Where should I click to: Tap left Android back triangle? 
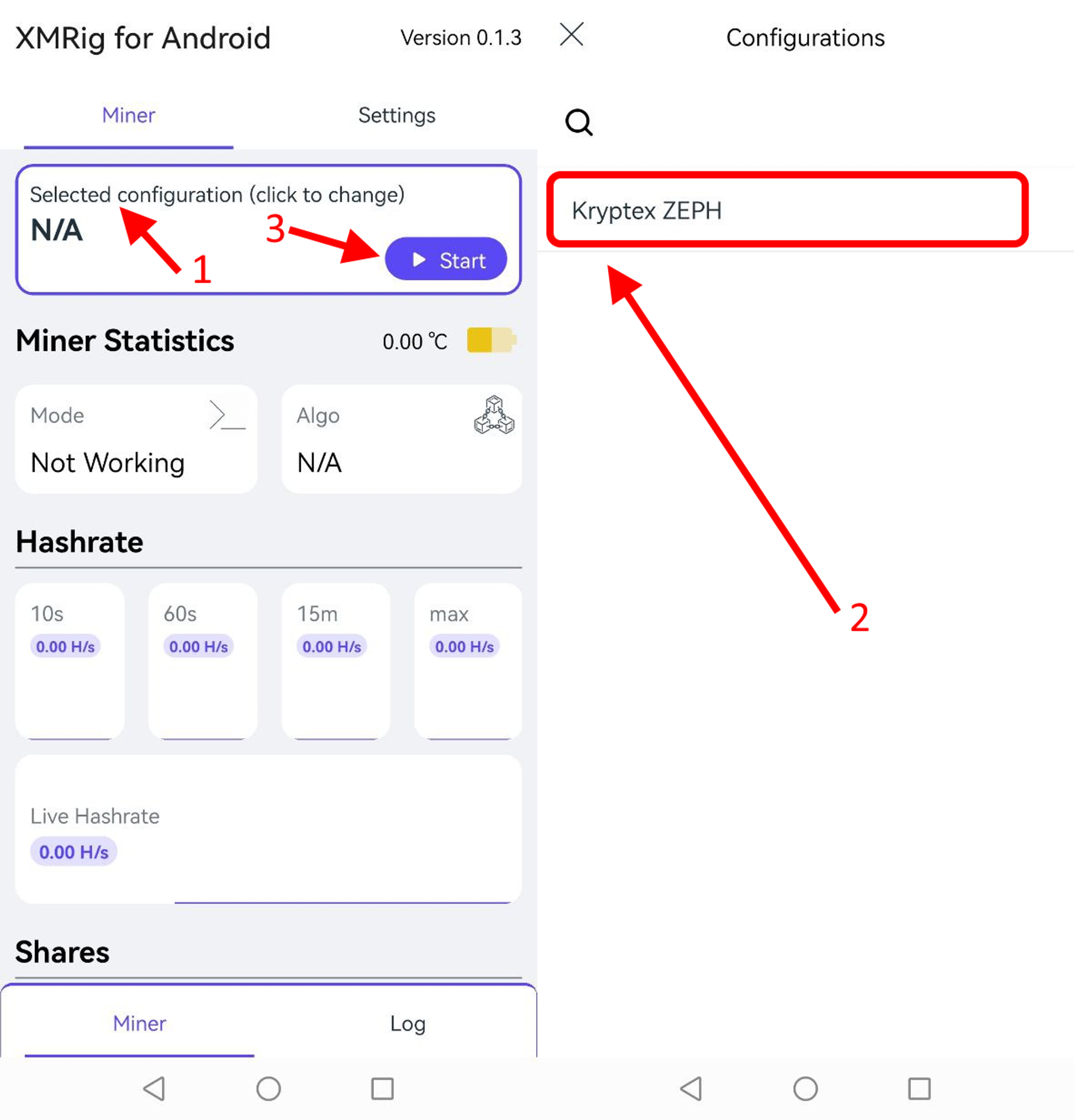coord(154,1088)
